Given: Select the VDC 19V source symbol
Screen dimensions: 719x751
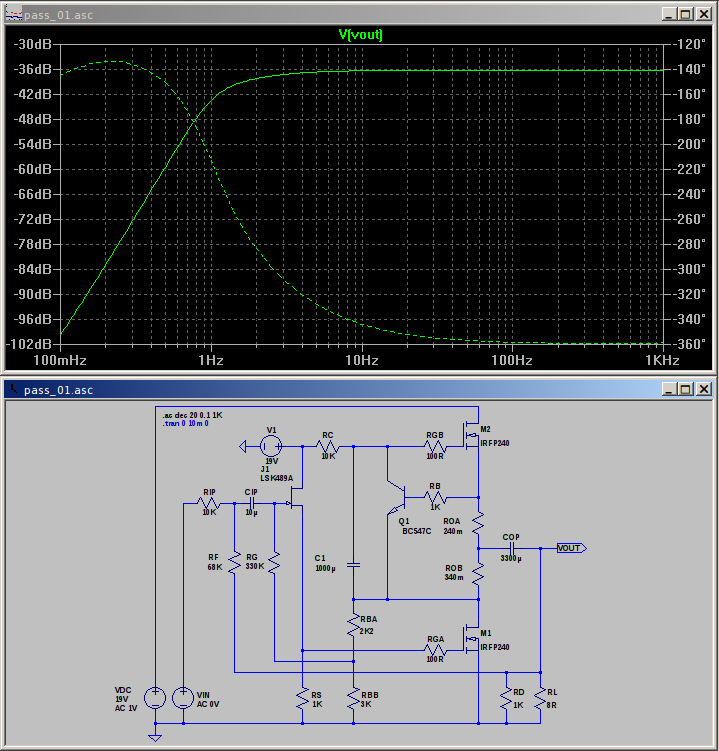Looking at the screenshot, I should [x=155, y=697].
